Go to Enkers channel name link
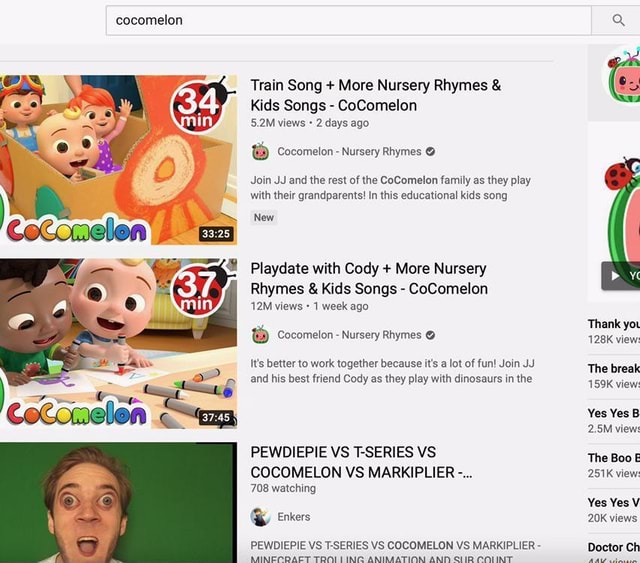Viewport: 640px width, 563px height. coord(294,517)
